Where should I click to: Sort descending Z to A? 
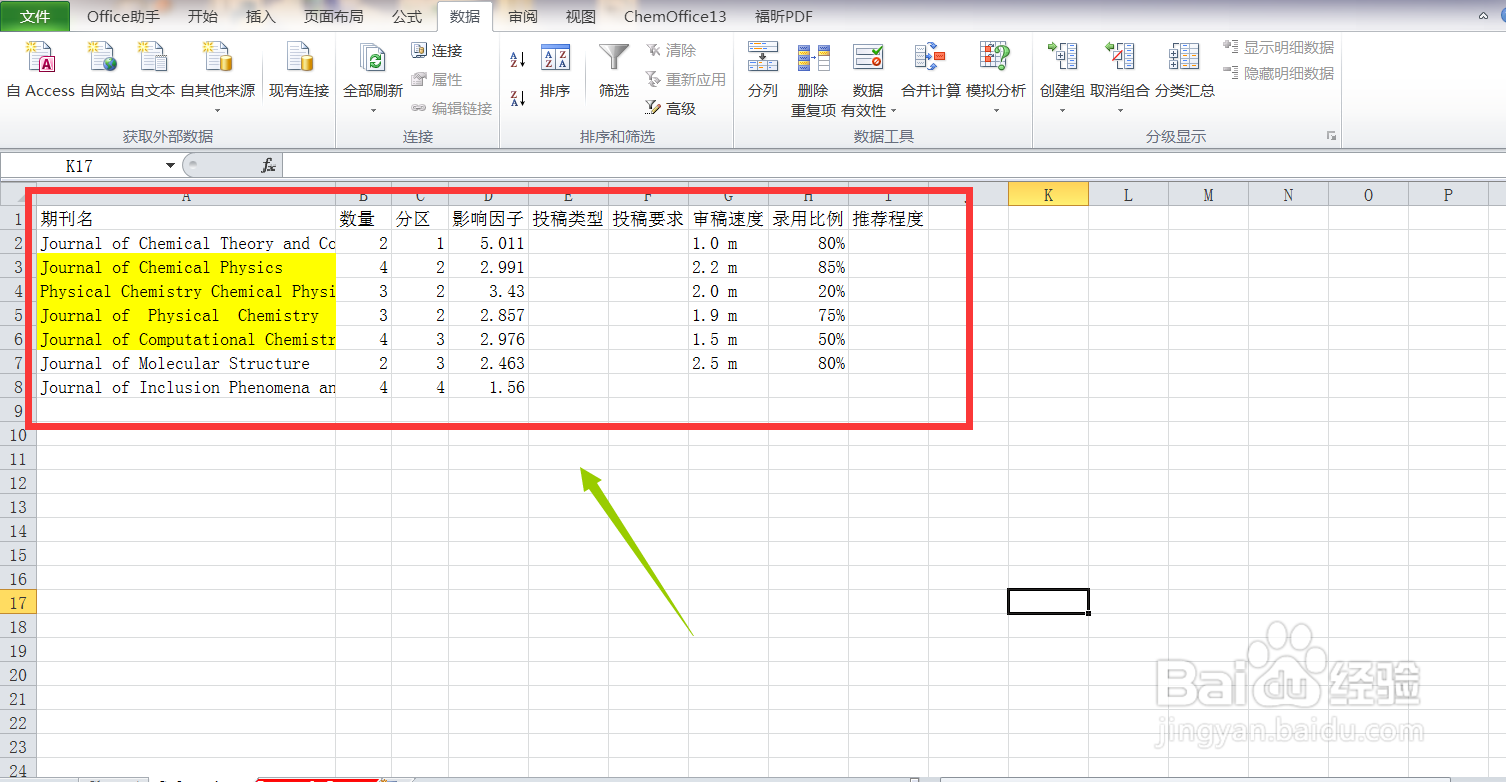[x=518, y=98]
